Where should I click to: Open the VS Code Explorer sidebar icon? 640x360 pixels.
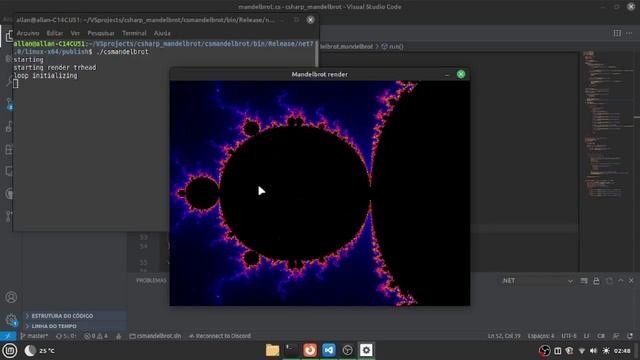(x=9, y=36)
